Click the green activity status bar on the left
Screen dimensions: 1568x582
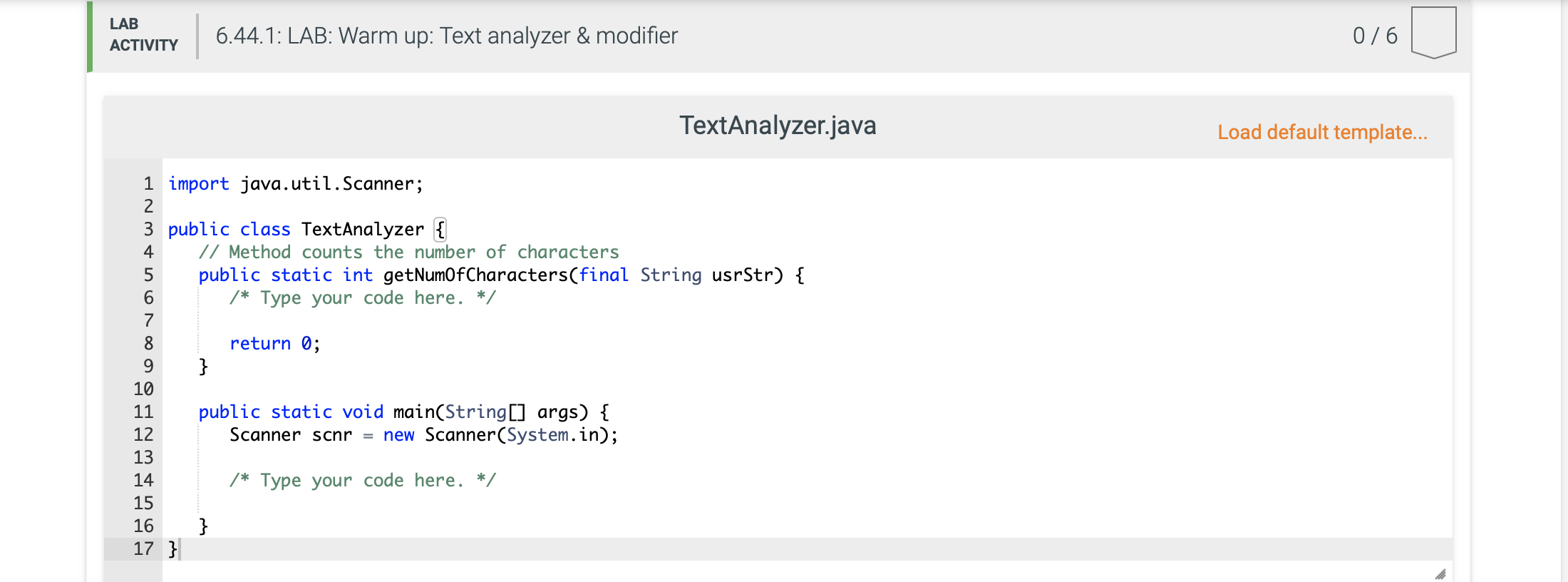[88, 34]
